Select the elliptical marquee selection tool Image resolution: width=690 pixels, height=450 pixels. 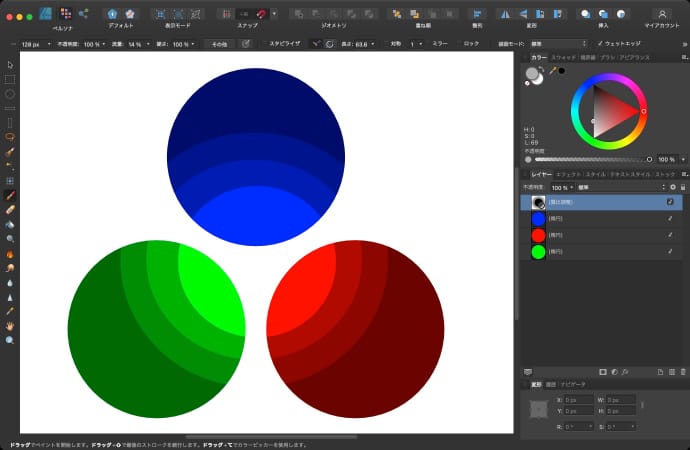pos(10,93)
